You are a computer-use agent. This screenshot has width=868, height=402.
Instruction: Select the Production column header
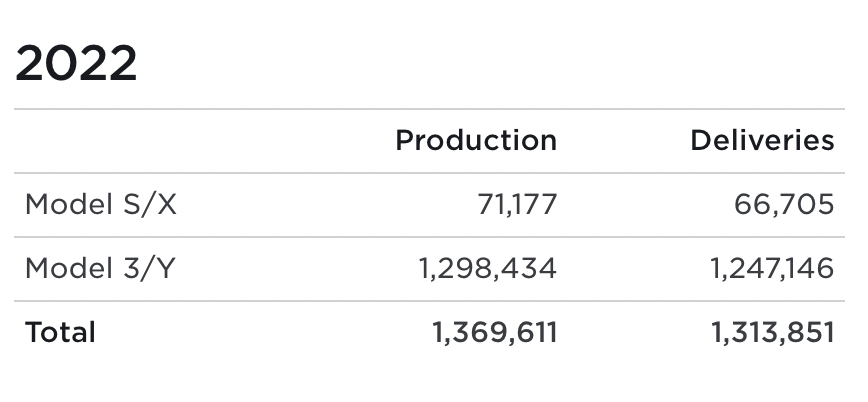click(x=476, y=140)
